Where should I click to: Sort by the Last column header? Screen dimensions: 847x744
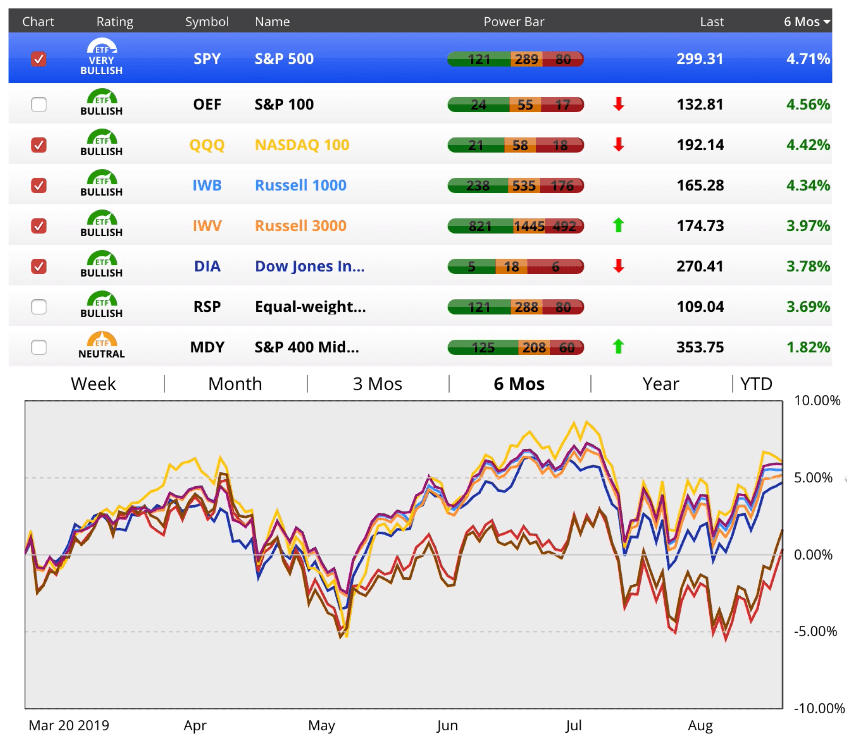point(712,22)
